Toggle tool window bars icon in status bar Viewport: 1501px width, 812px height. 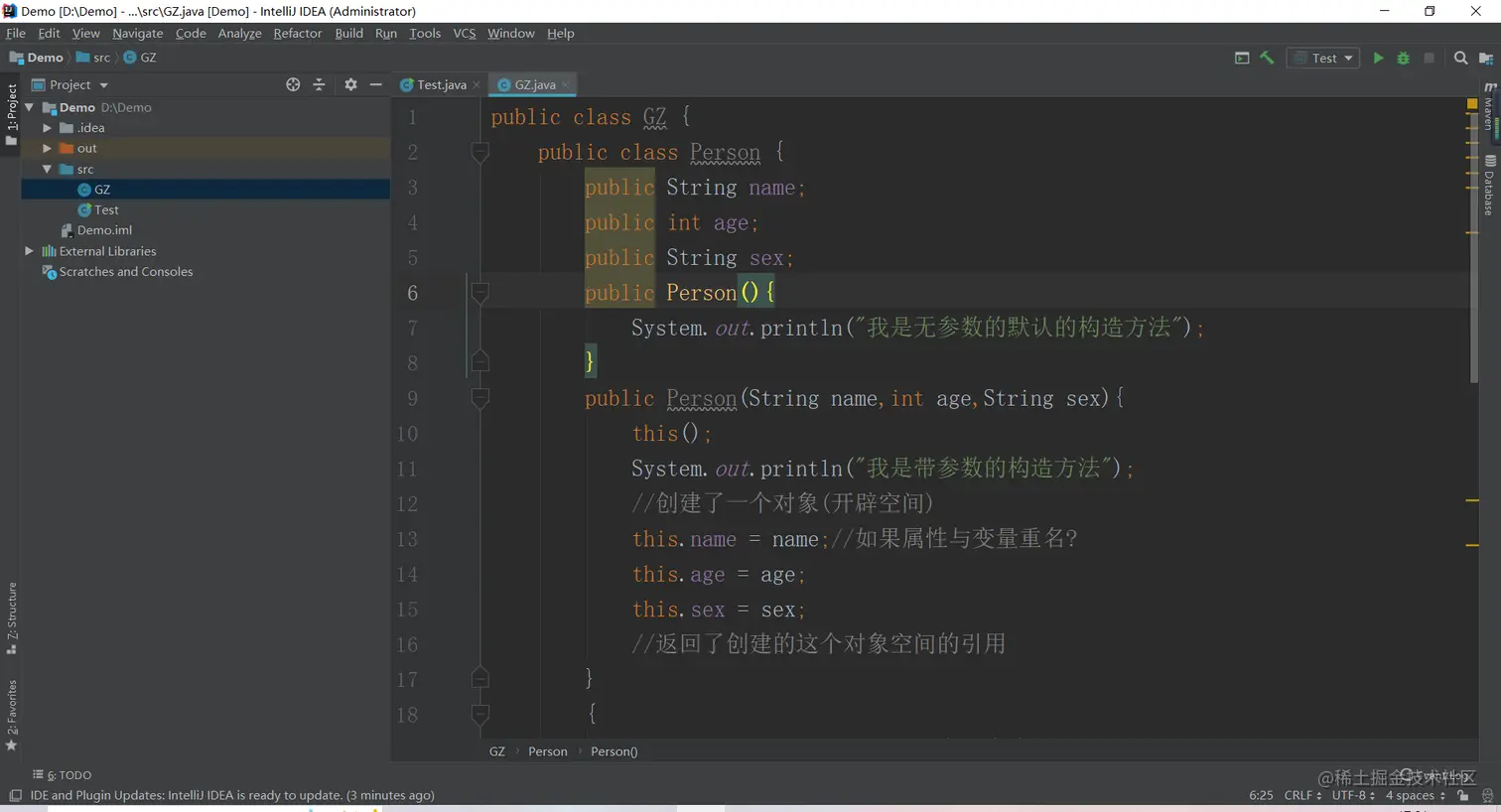click(x=15, y=795)
